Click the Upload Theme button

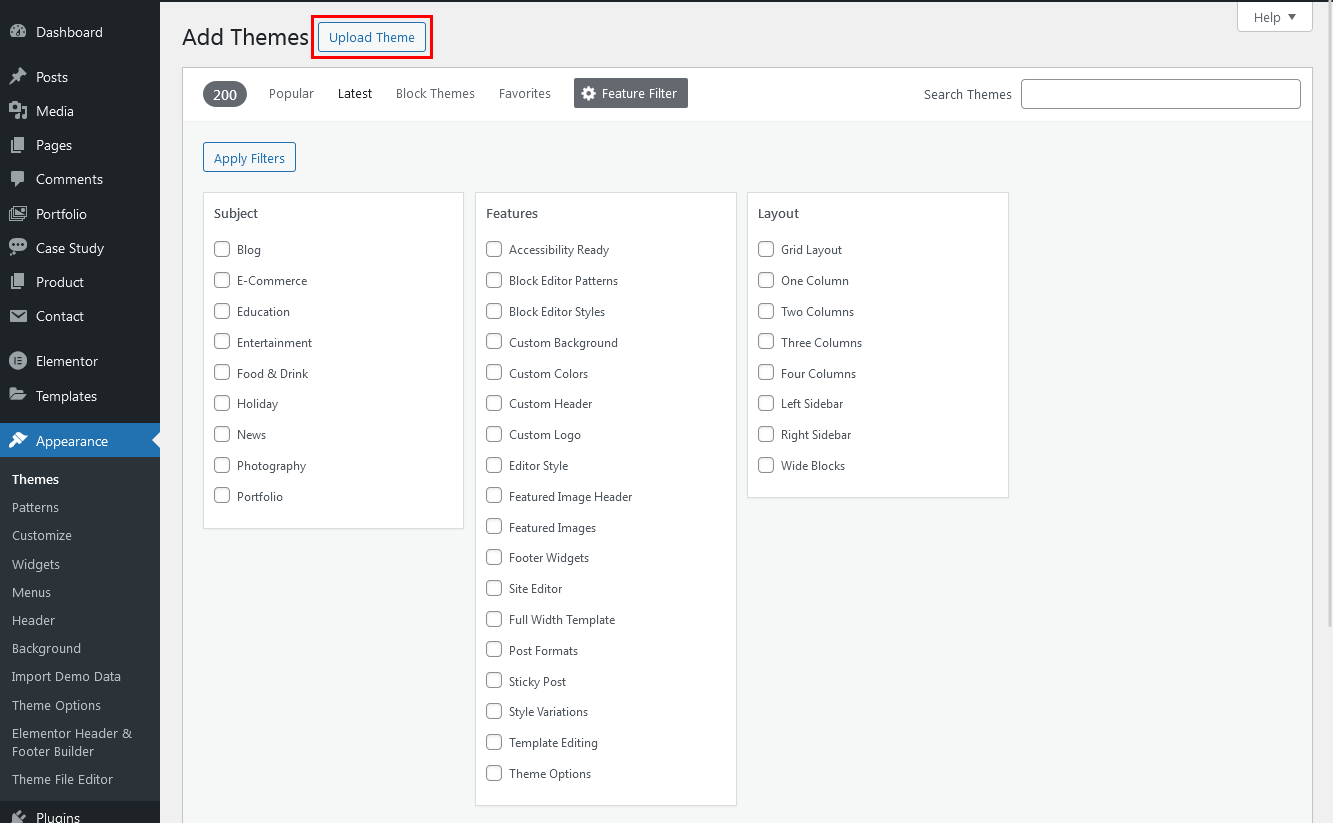(372, 37)
